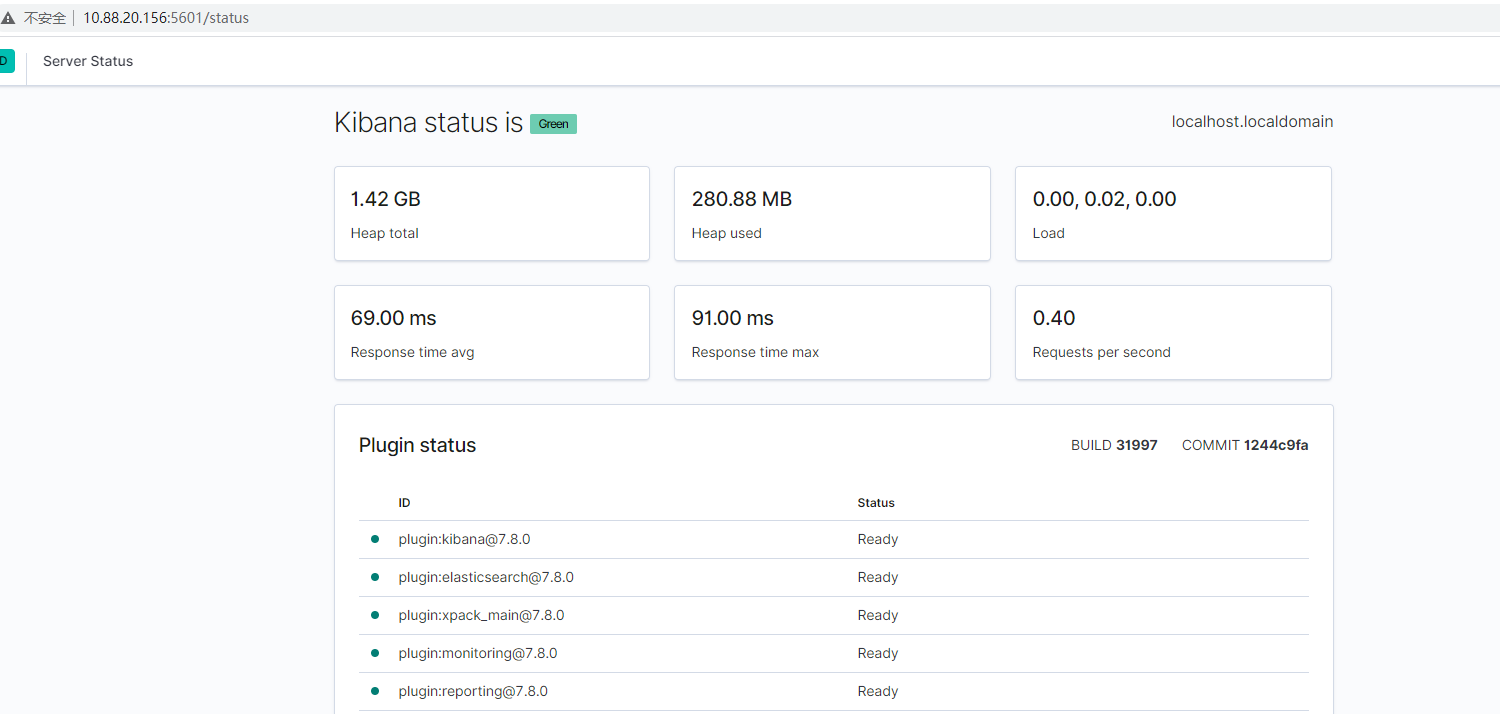1500x714 pixels.
Task: Click 91.00 ms Response time max value
Action: click(x=732, y=318)
